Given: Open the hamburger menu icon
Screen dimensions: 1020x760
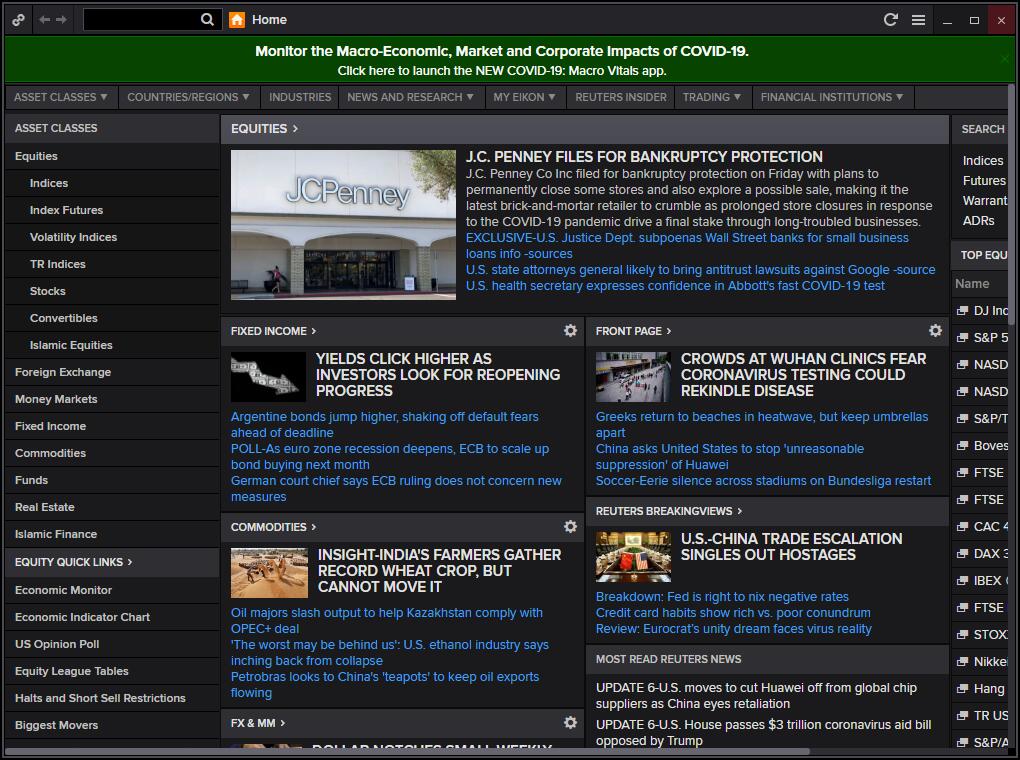Looking at the screenshot, I should click(x=918, y=20).
